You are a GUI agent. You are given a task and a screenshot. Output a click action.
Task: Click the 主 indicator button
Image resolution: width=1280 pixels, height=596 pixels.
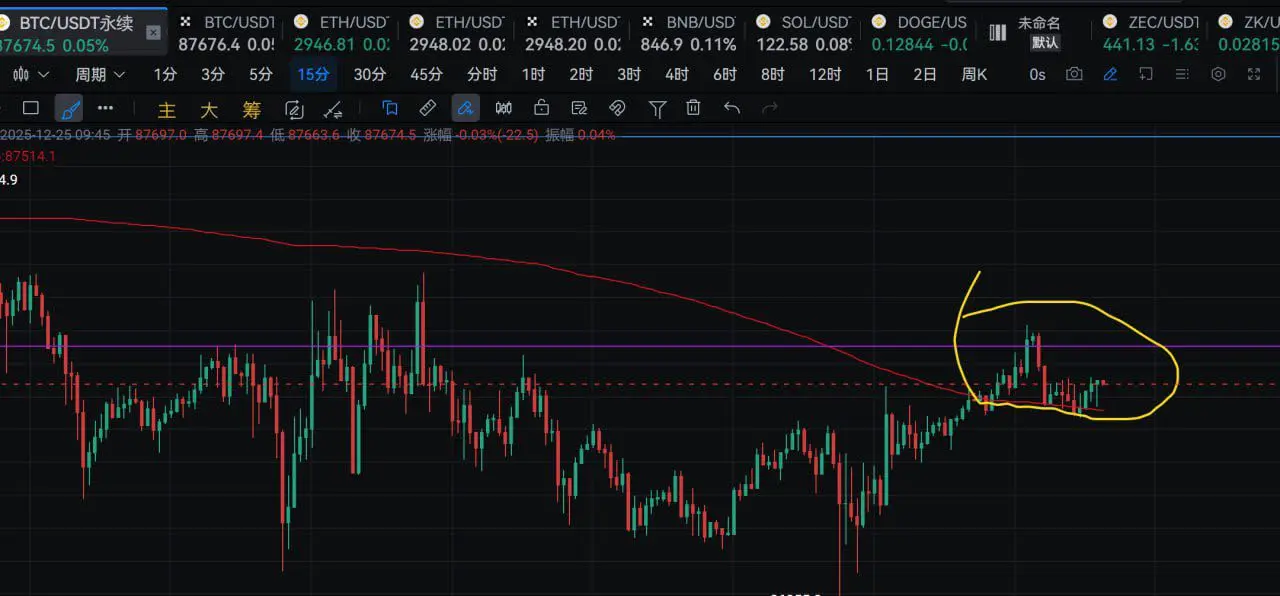(167, 109)
